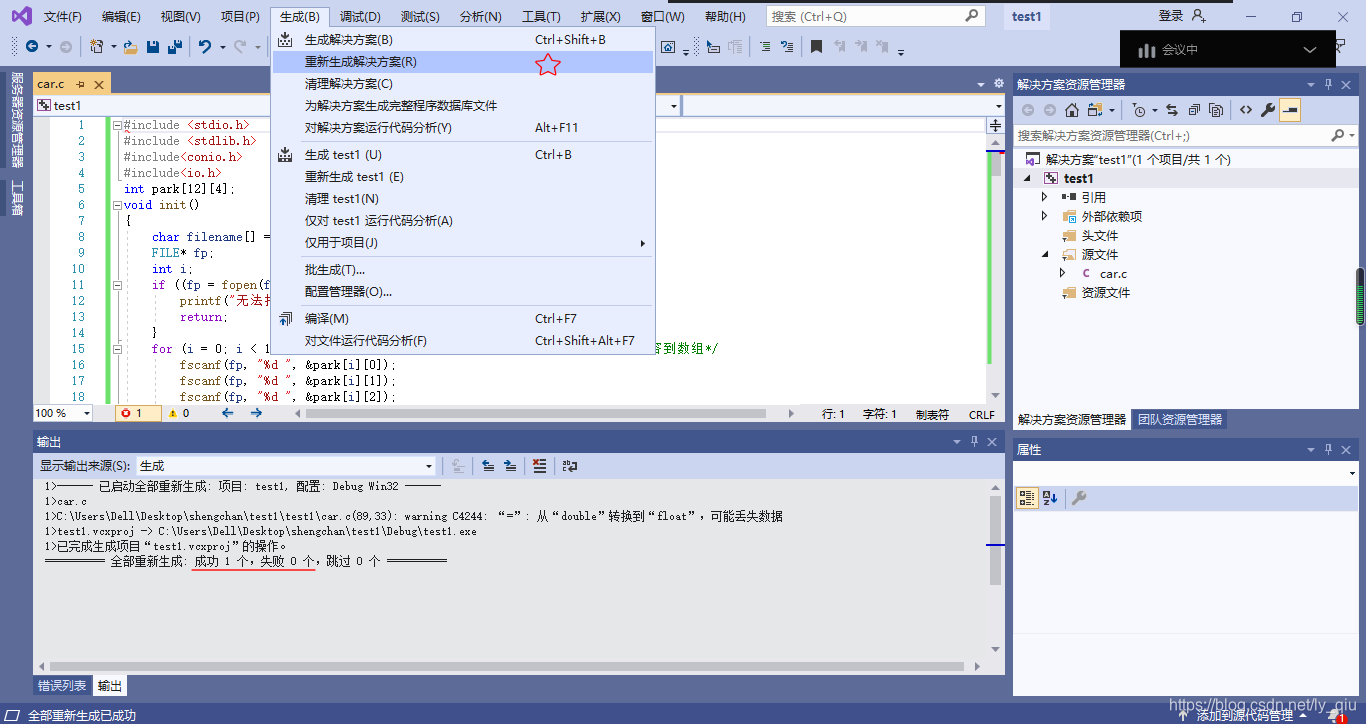Click the view code angle-brackets icon
Screen dimensions: 1366x724
tap(1246, 110)
